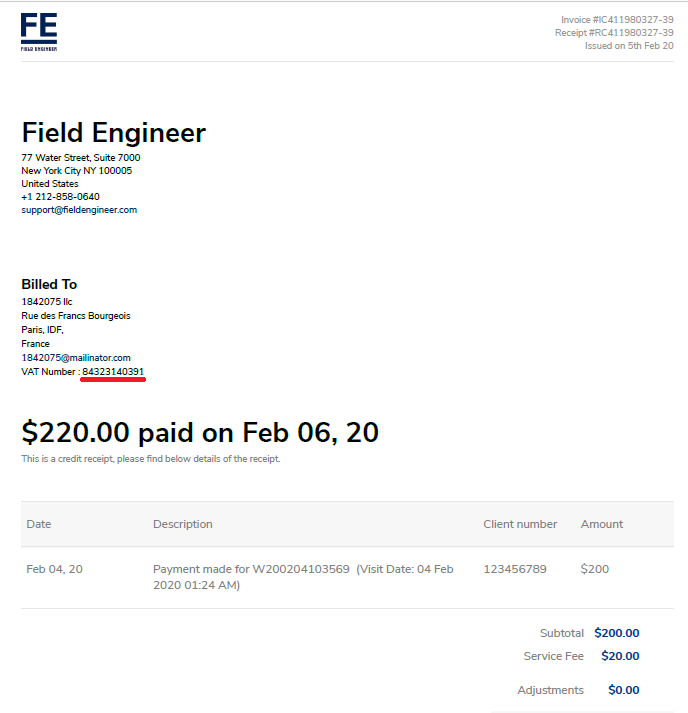688x713 pixels.
Task: Click the Subtotal $200.00 value
Action: click(x=617, y=633)
